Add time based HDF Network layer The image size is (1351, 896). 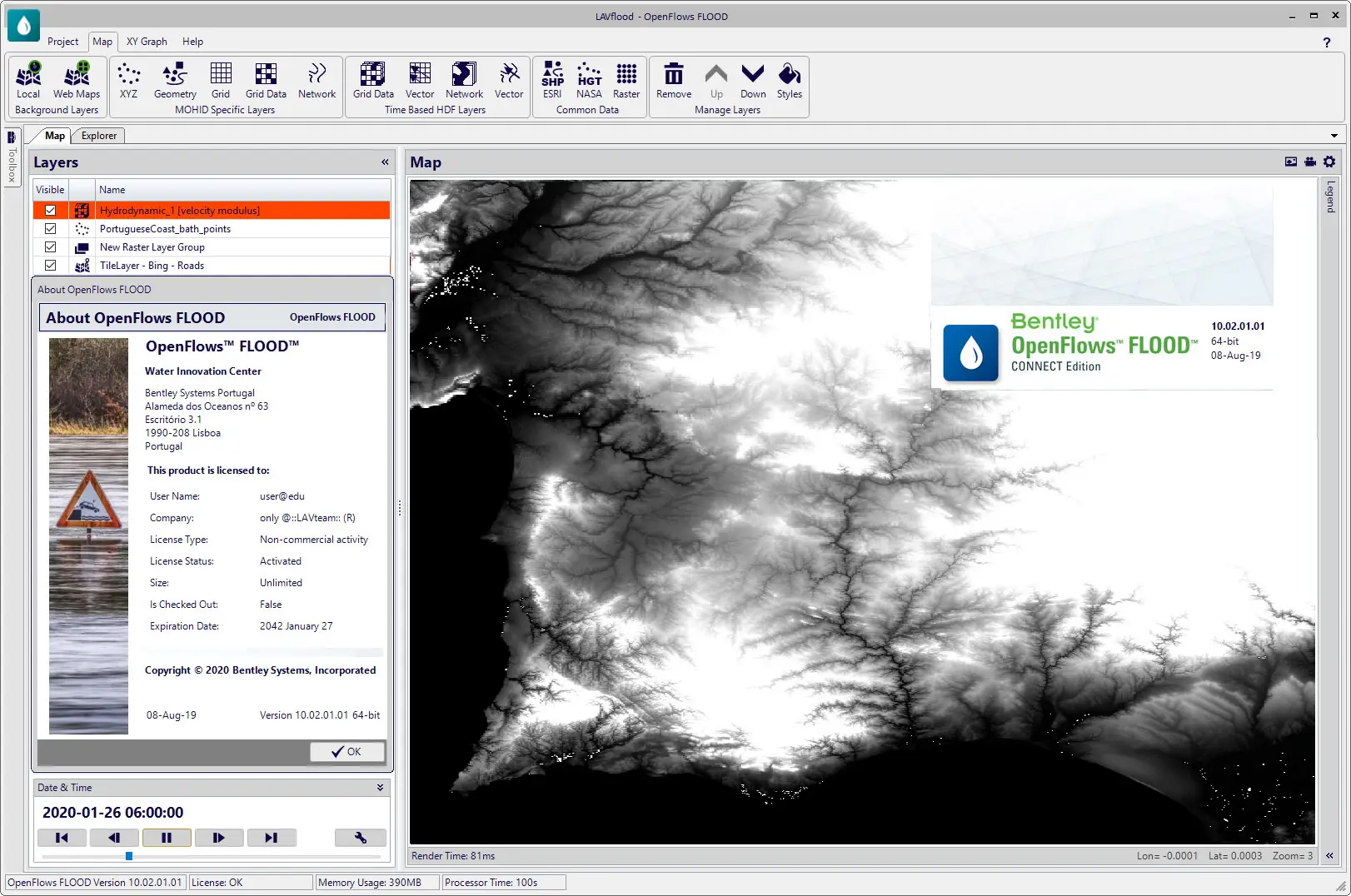pyautogui.click(x=464, y=81)
